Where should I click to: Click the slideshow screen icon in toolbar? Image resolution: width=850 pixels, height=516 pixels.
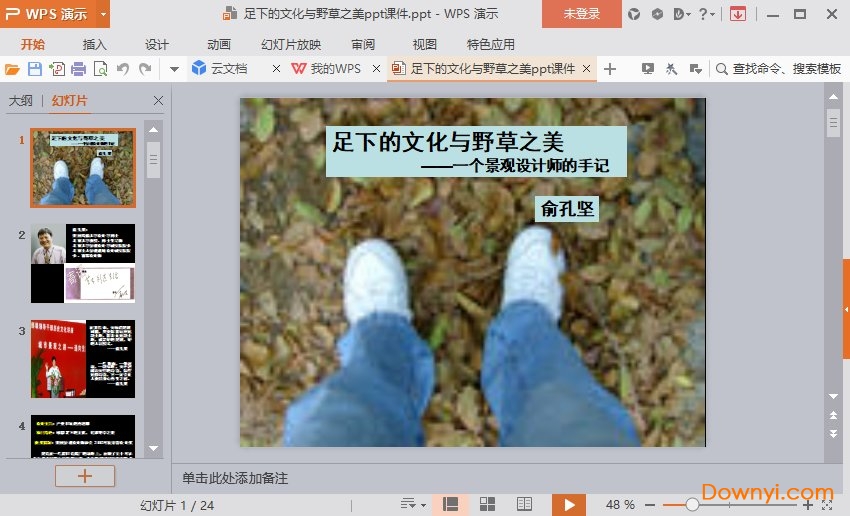647,69
